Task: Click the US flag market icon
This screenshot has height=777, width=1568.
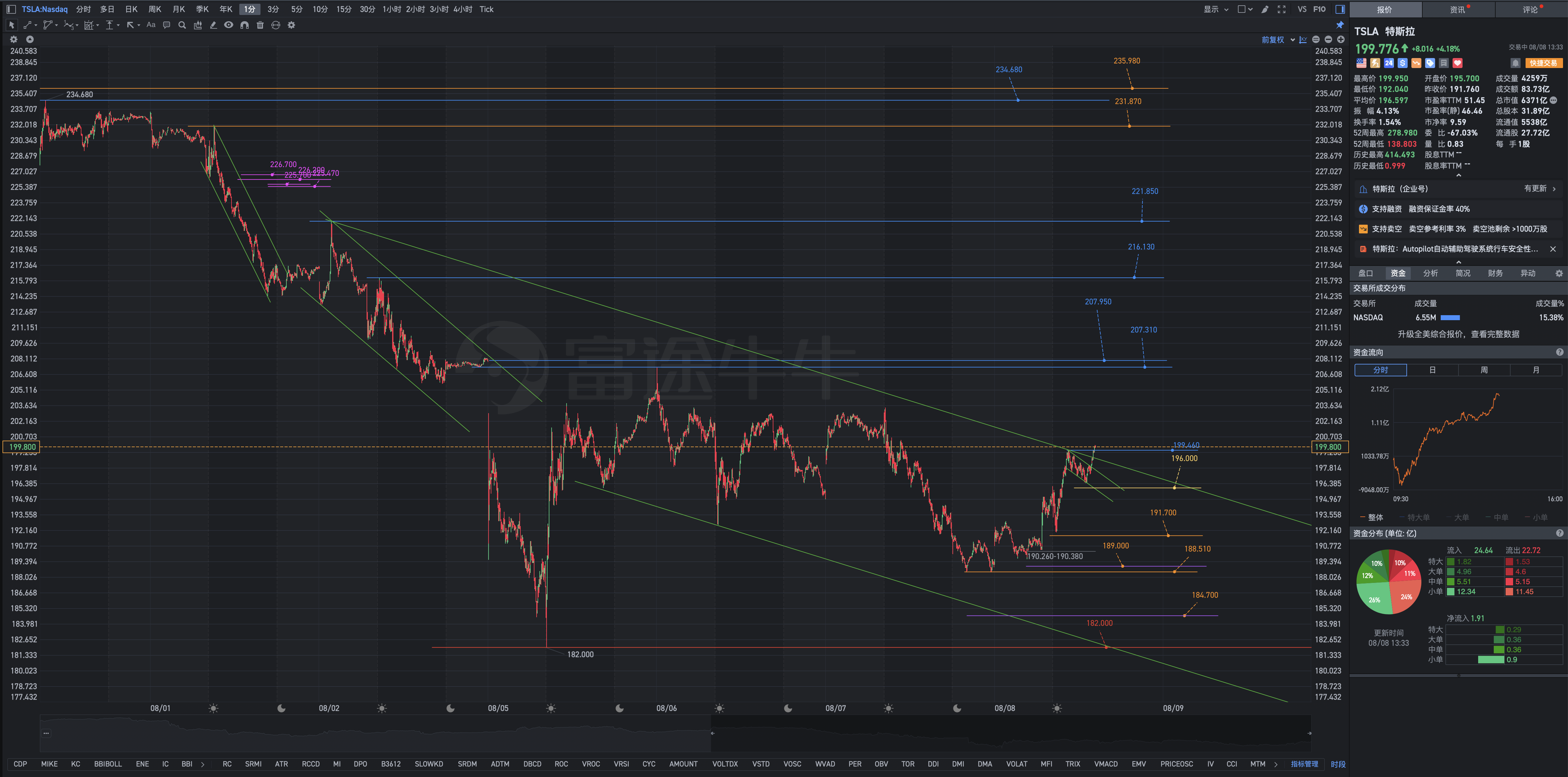Action: pyautogui.click(x=1361, y=63)
